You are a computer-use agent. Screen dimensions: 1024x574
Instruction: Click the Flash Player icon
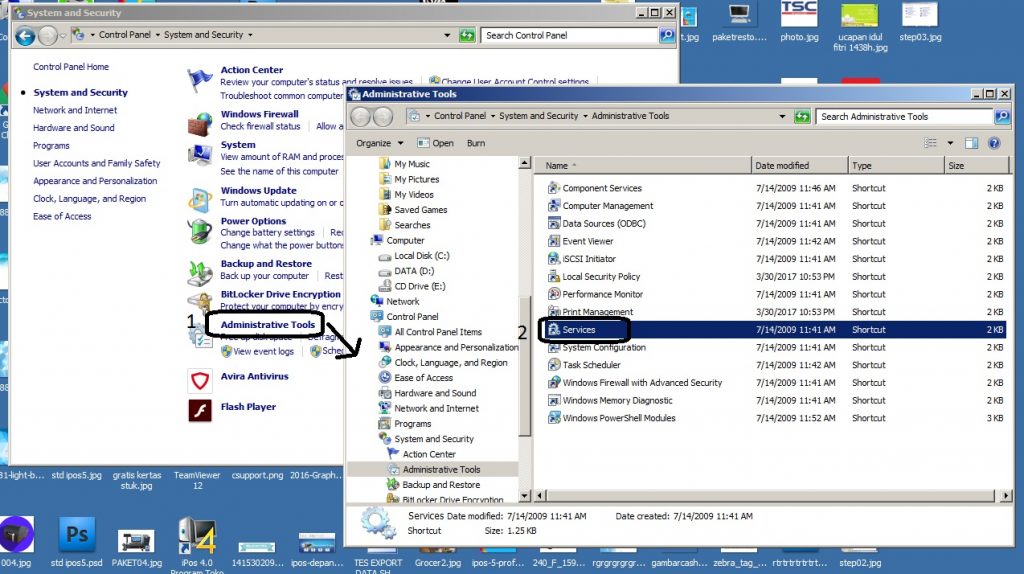[x=200, y=411]
